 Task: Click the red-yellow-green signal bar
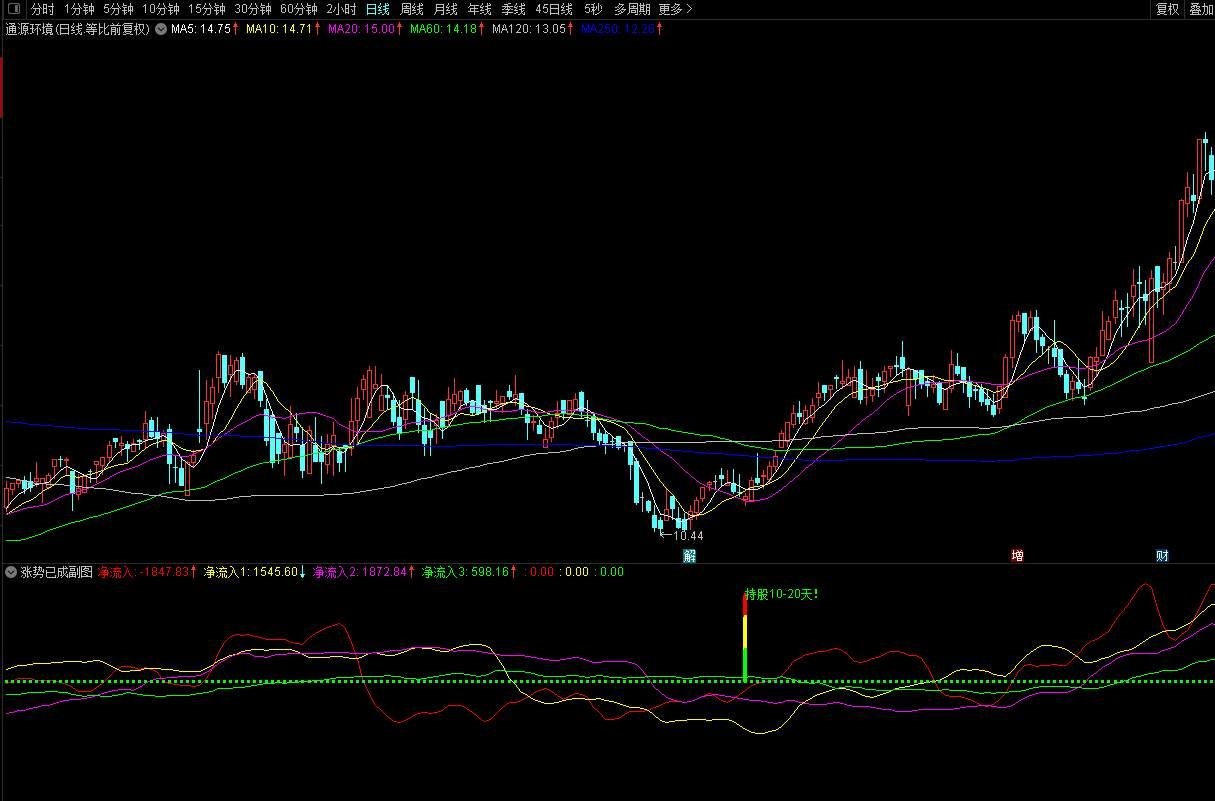(x=745, y=638)
